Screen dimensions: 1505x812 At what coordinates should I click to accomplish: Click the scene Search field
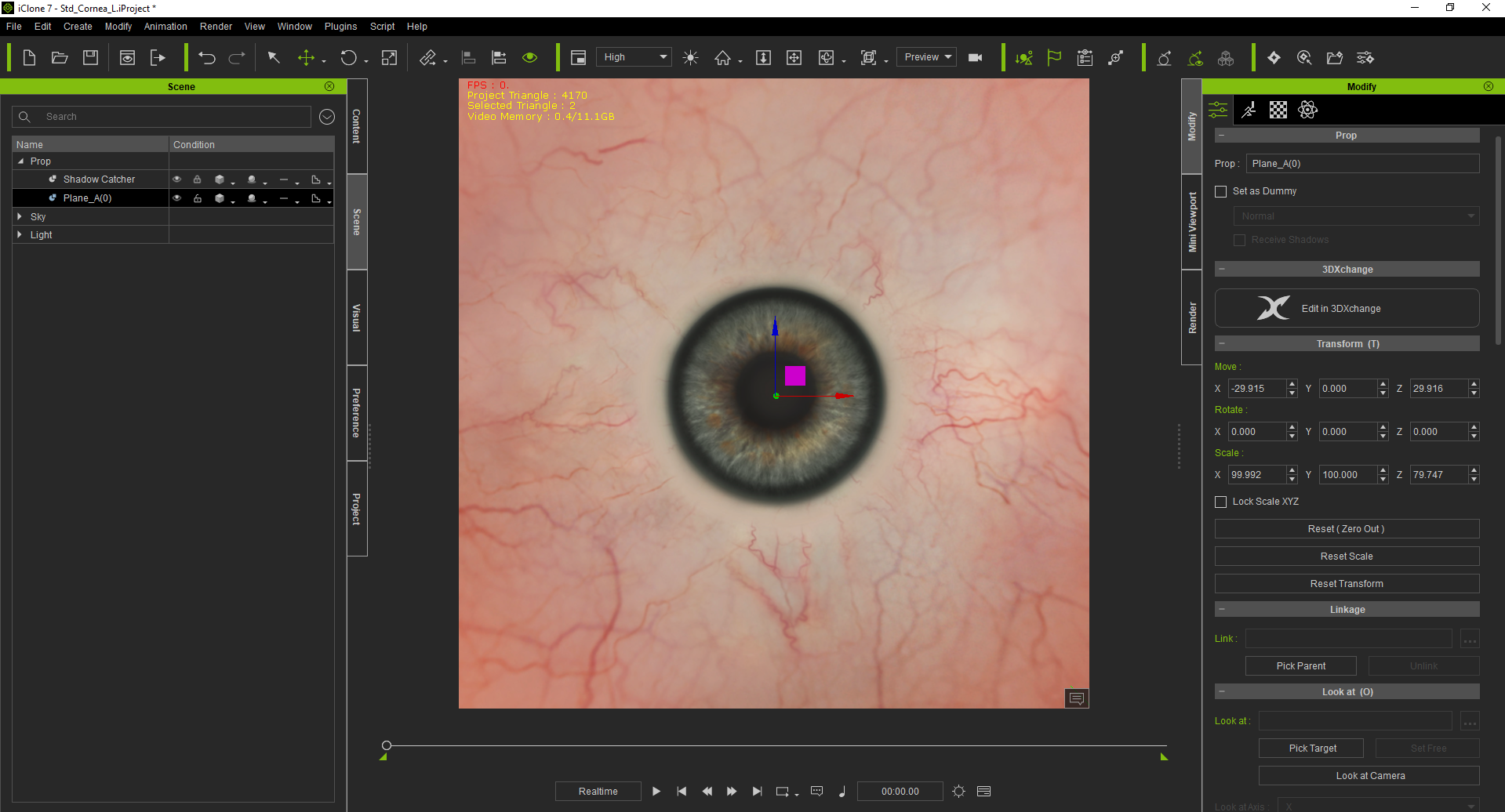pyautogui.click(x=162, y=117)
